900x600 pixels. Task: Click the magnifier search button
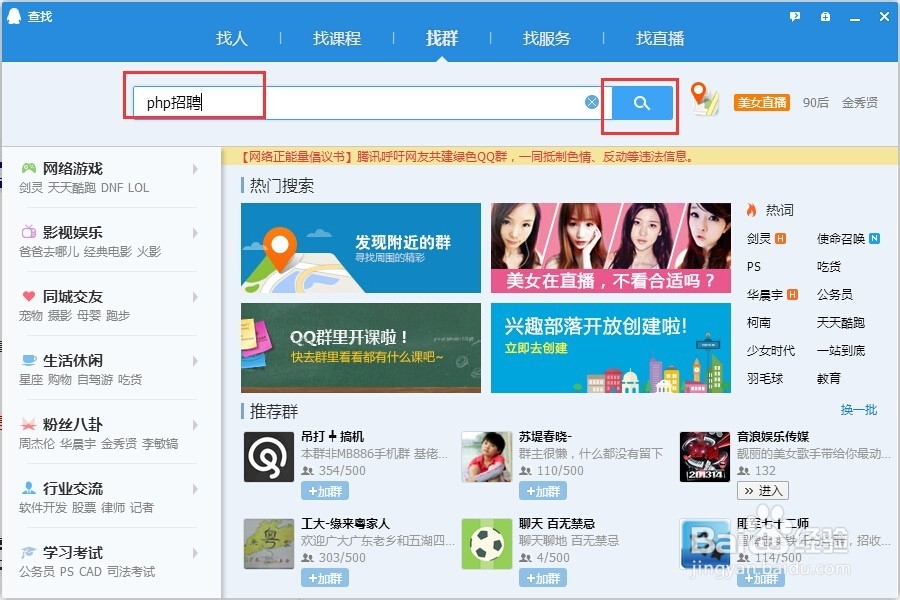642,103
